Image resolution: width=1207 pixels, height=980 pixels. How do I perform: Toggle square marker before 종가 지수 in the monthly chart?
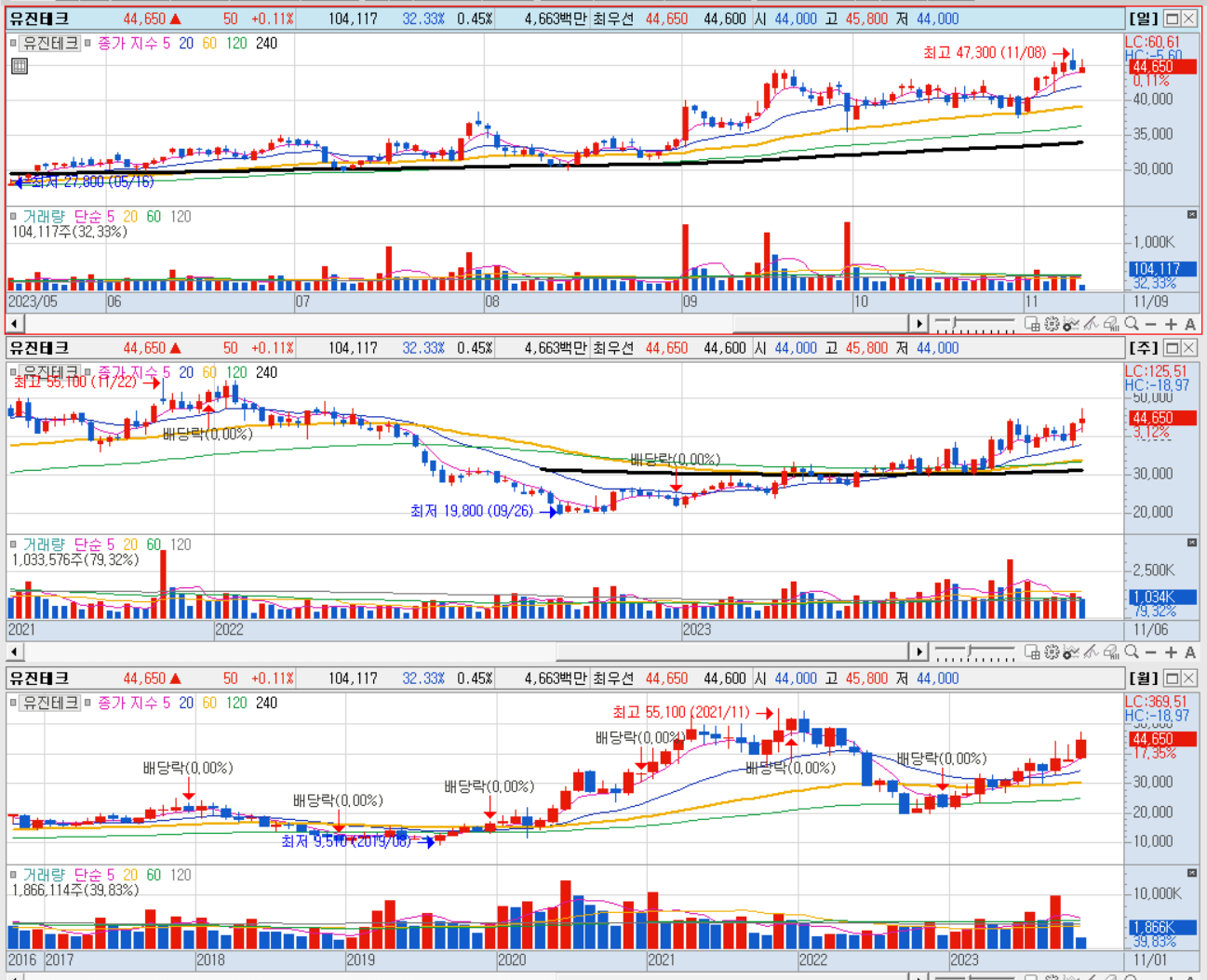pyautogui.click(x=87, y=703)
